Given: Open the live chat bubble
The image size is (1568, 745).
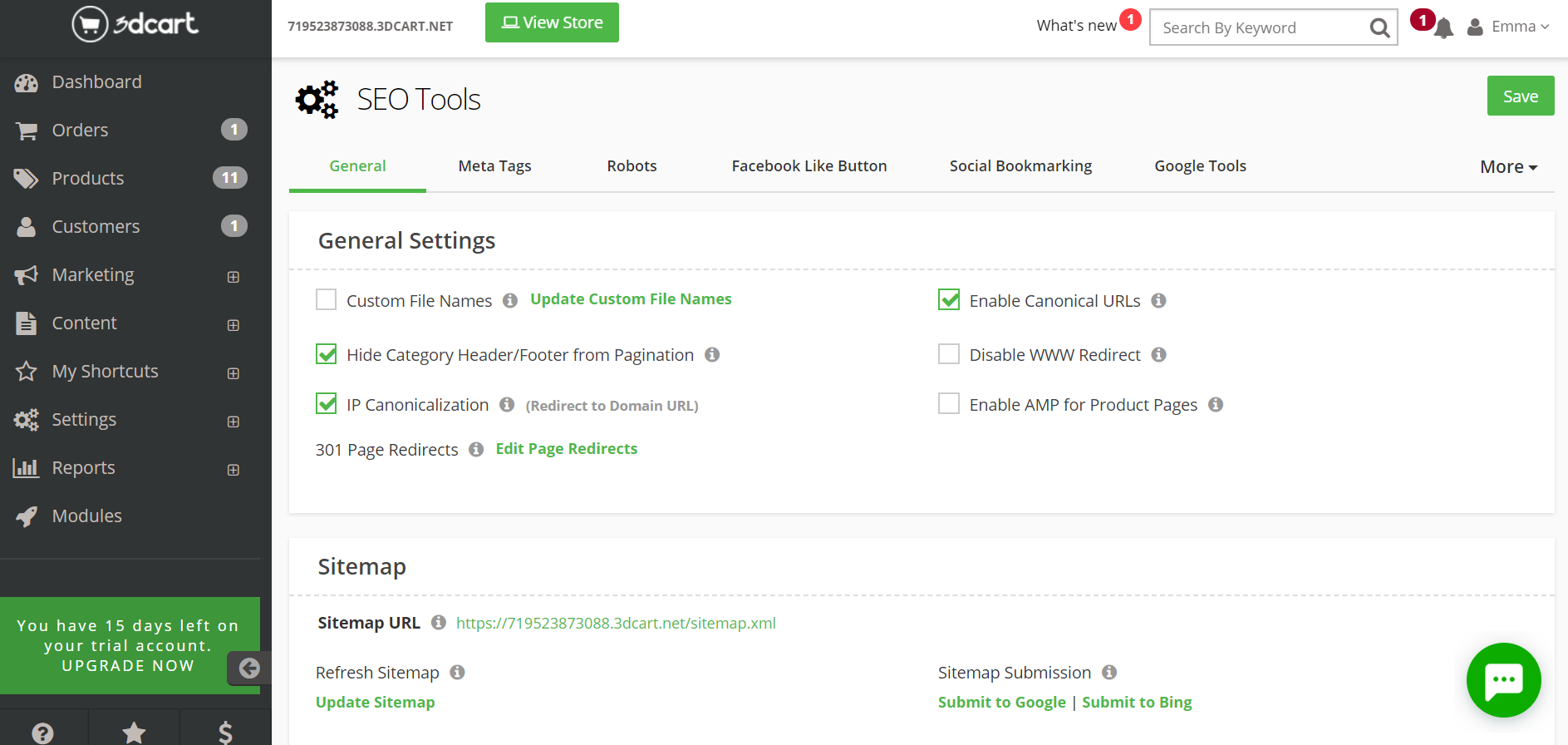Looking at the screenshot, I should point(1503,680).
